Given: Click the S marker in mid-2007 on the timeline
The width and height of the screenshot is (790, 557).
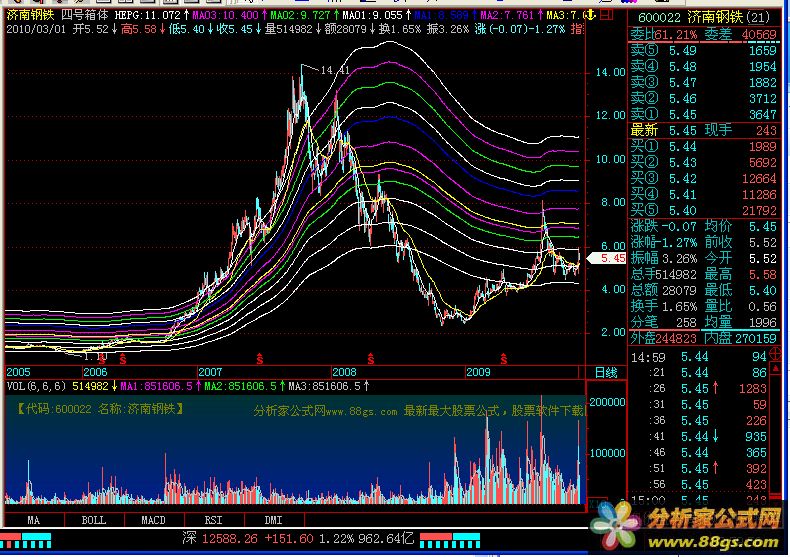Looking at the screenshot, I should click(259, 359).
